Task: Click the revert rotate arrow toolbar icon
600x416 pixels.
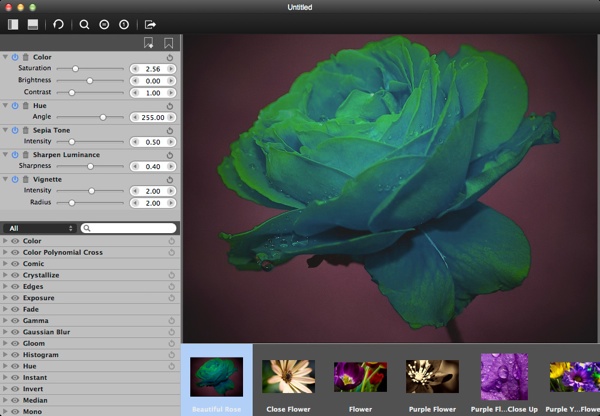Action: (x=58, y=24)
